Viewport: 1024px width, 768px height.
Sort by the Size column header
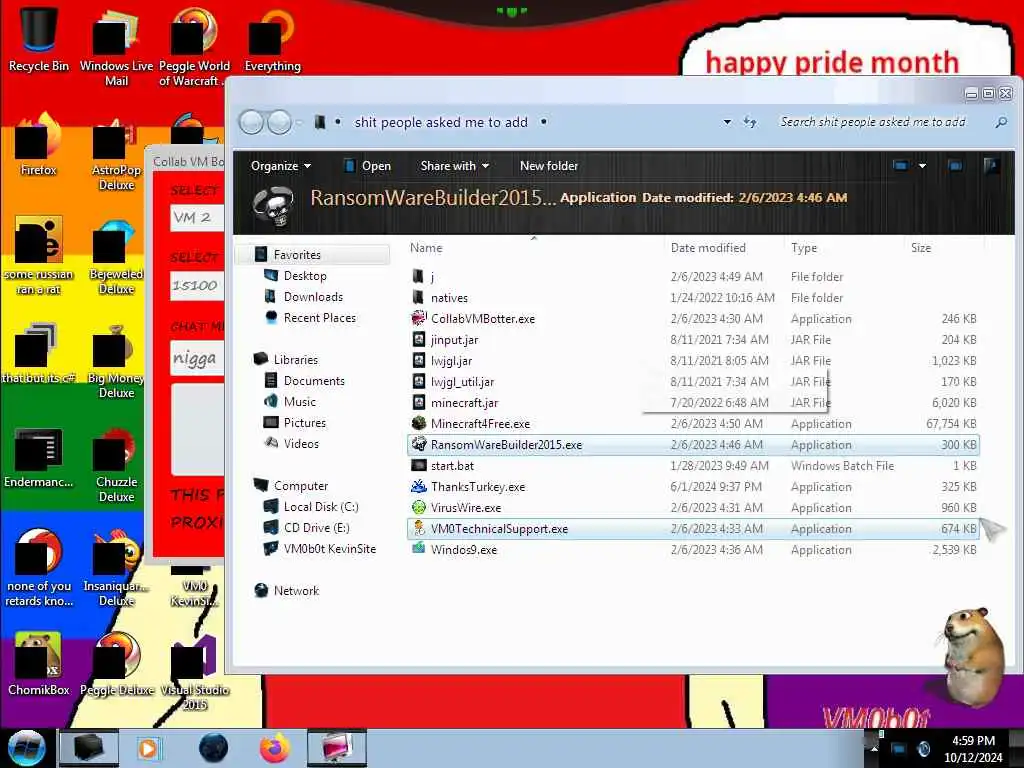tap(921, 248)
